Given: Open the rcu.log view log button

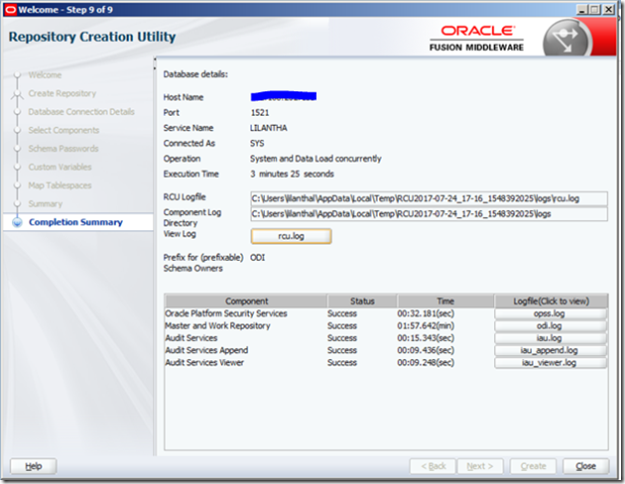Looking at the screenshot, I should click(291, 236).
